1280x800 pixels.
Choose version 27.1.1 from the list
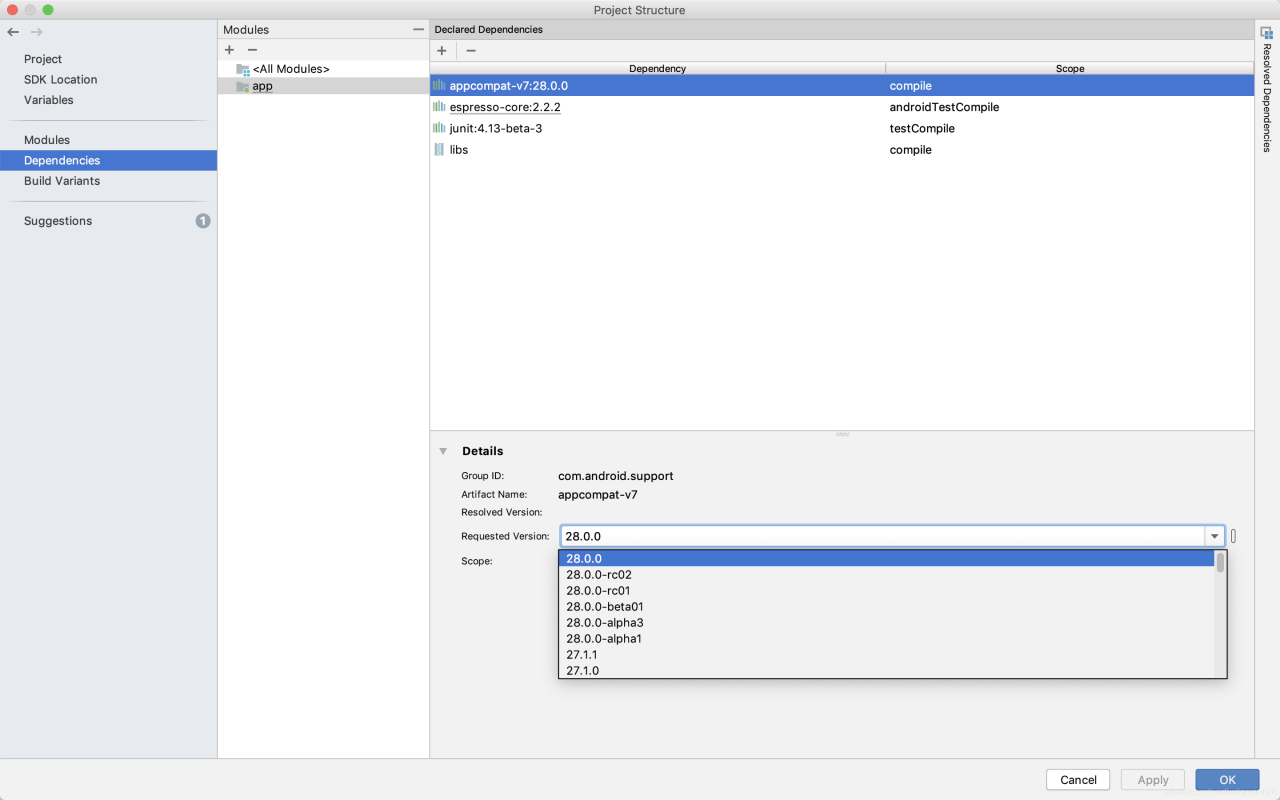(886, 655)
